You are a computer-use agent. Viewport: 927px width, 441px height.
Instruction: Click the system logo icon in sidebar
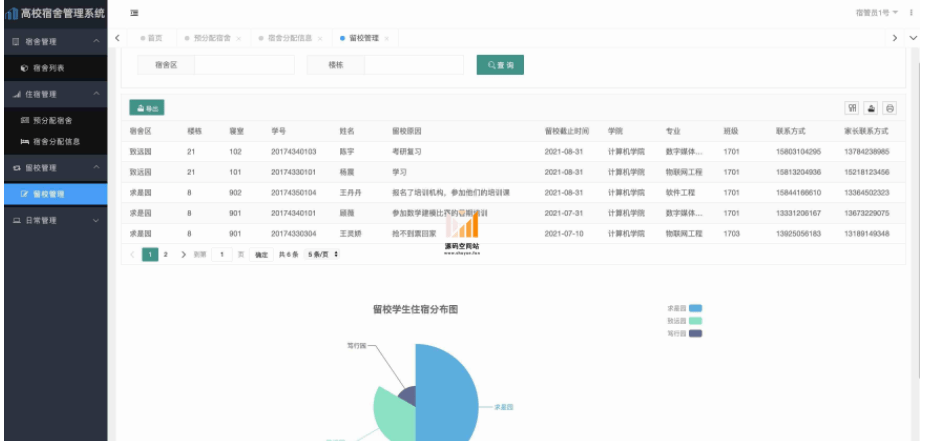(x=11, y=14)
